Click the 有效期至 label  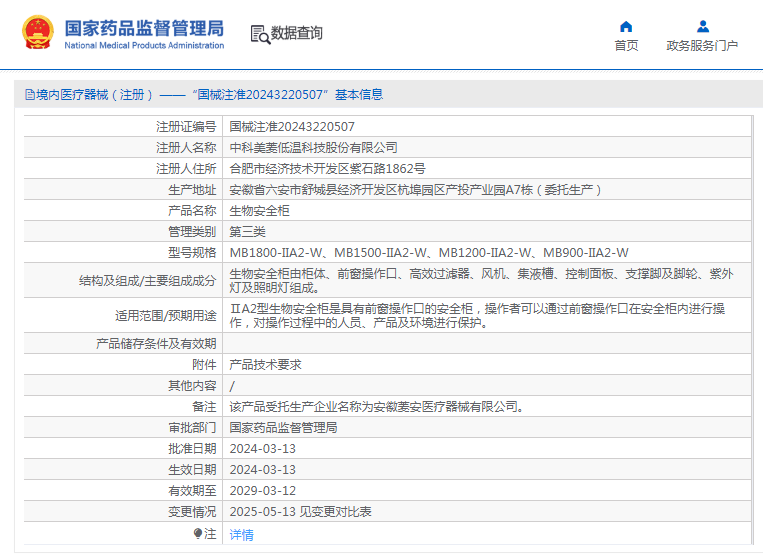[x=192, y=490]
